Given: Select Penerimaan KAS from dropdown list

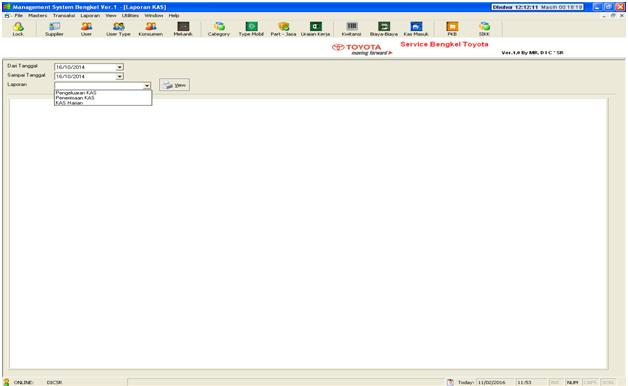Looking at the screenshot, I should pos(103,98).
